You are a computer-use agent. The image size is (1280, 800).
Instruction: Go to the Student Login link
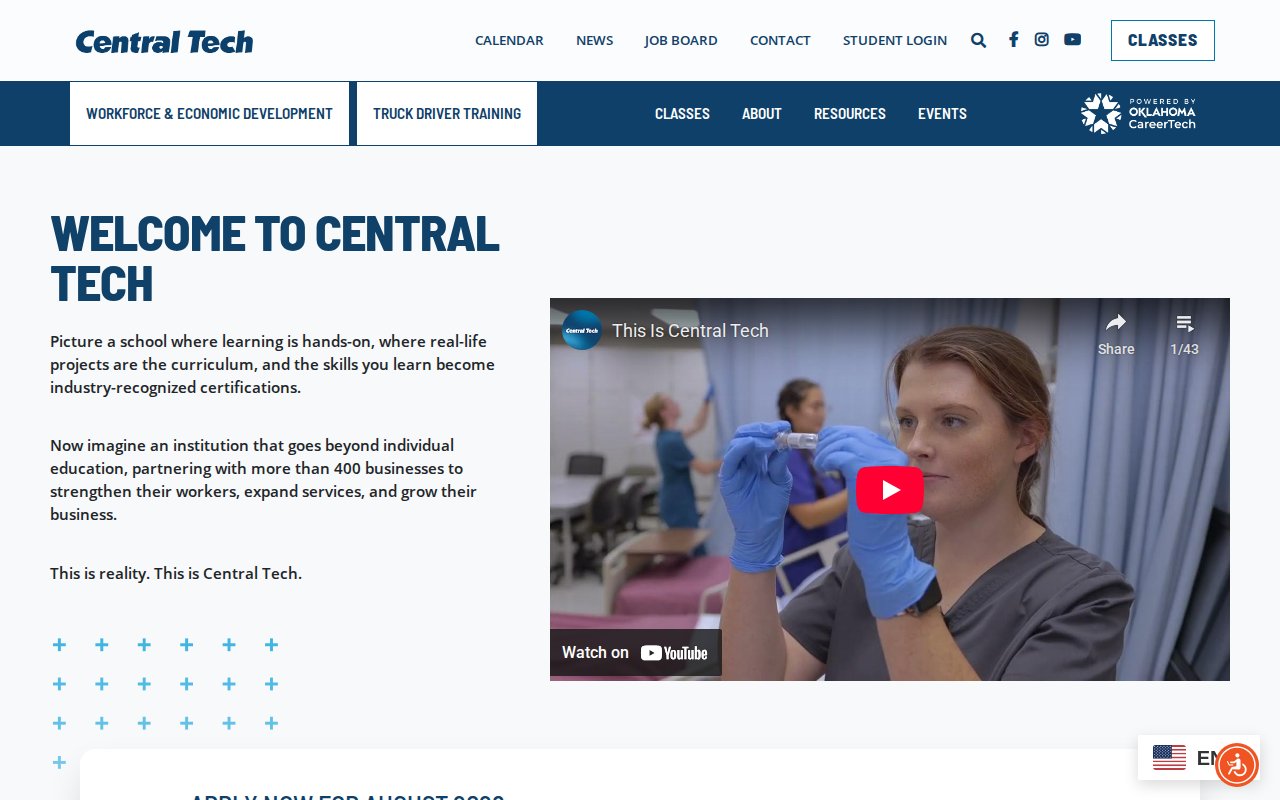pyautogui.click(x=894, y=40)
